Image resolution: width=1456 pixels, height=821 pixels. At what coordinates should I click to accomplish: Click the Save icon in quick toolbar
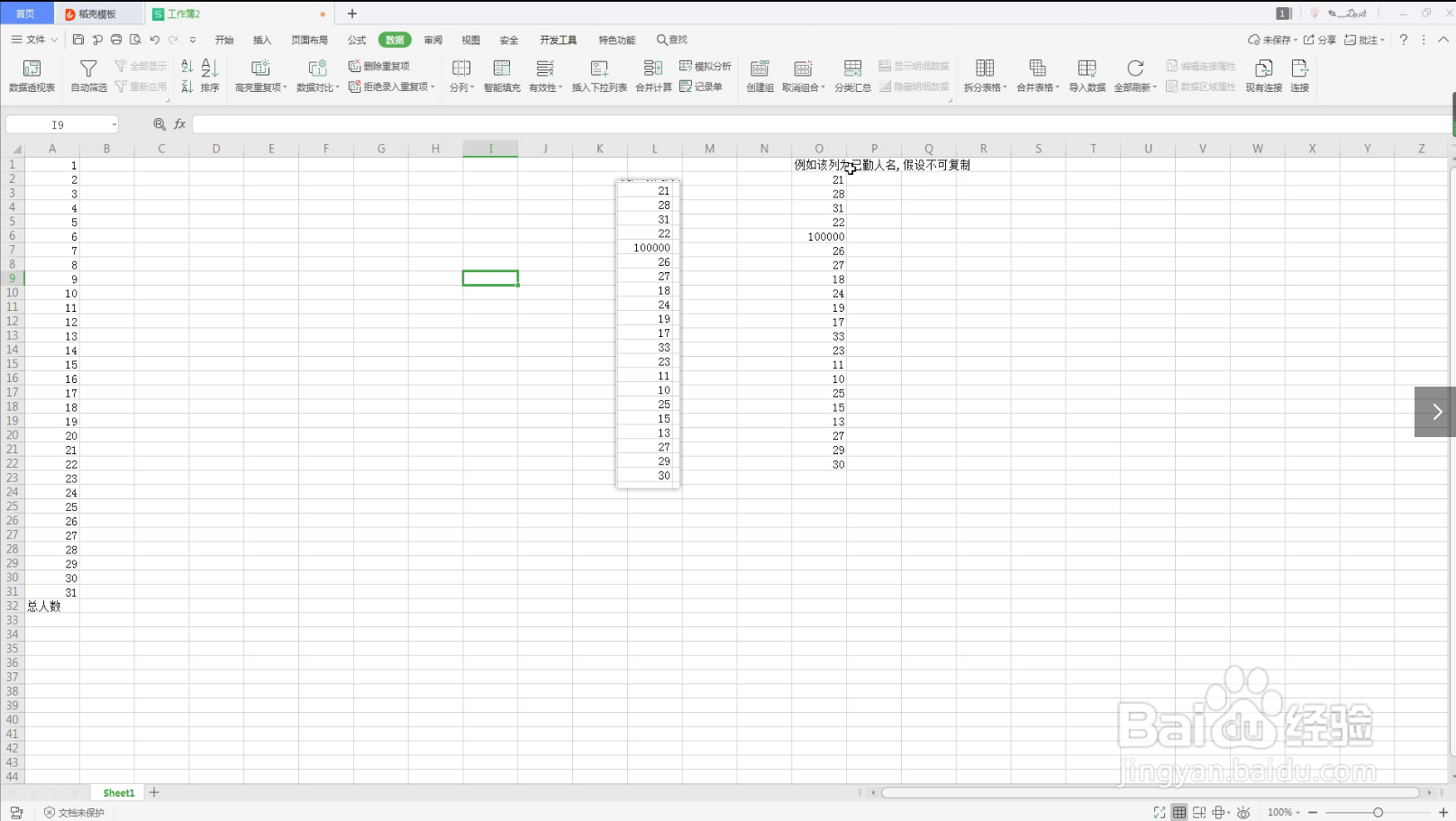coord(78,40)
